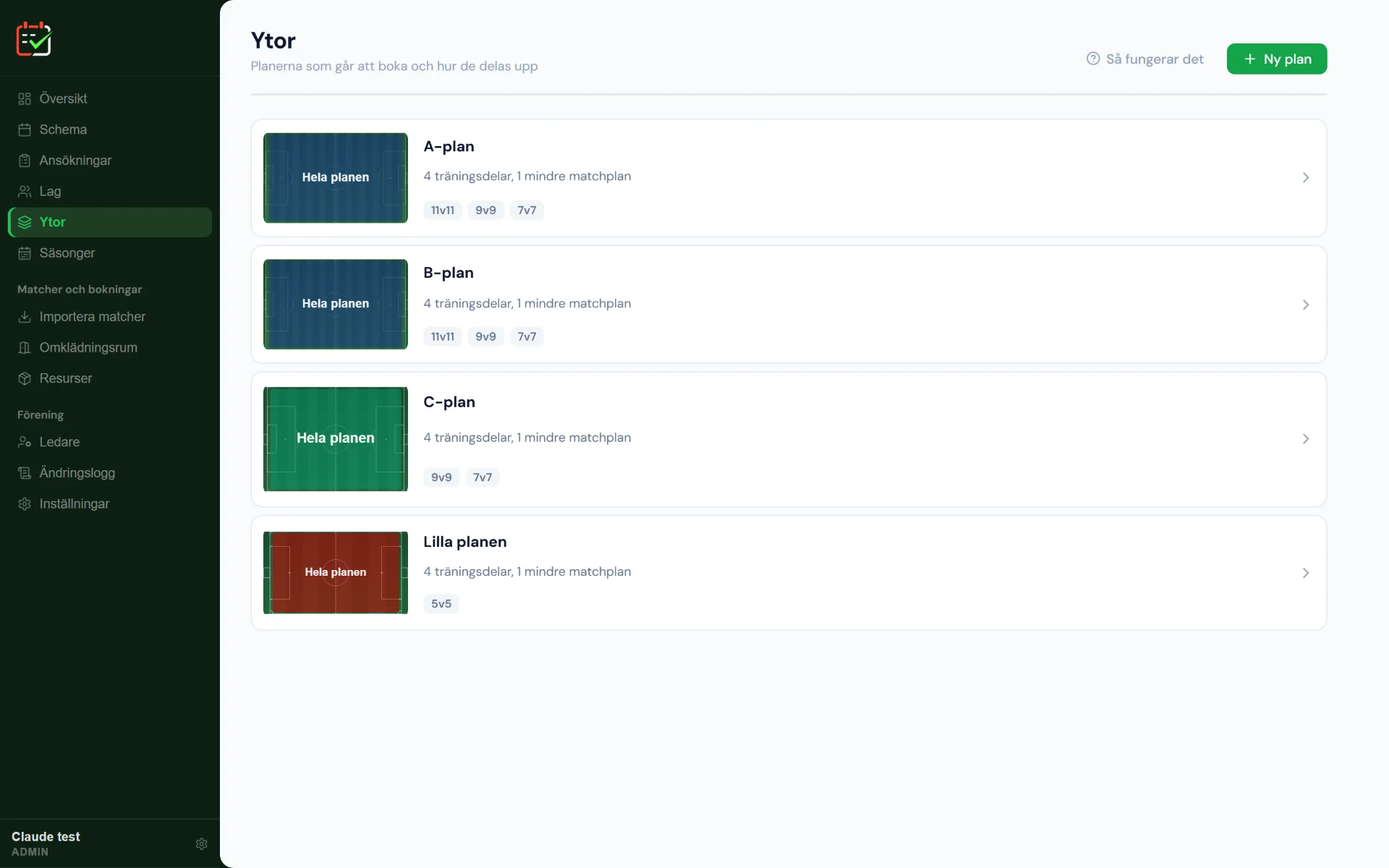Click the Omklädningsrum door icon
This screenshot has width=1389, height=868.
pos(25,348)
